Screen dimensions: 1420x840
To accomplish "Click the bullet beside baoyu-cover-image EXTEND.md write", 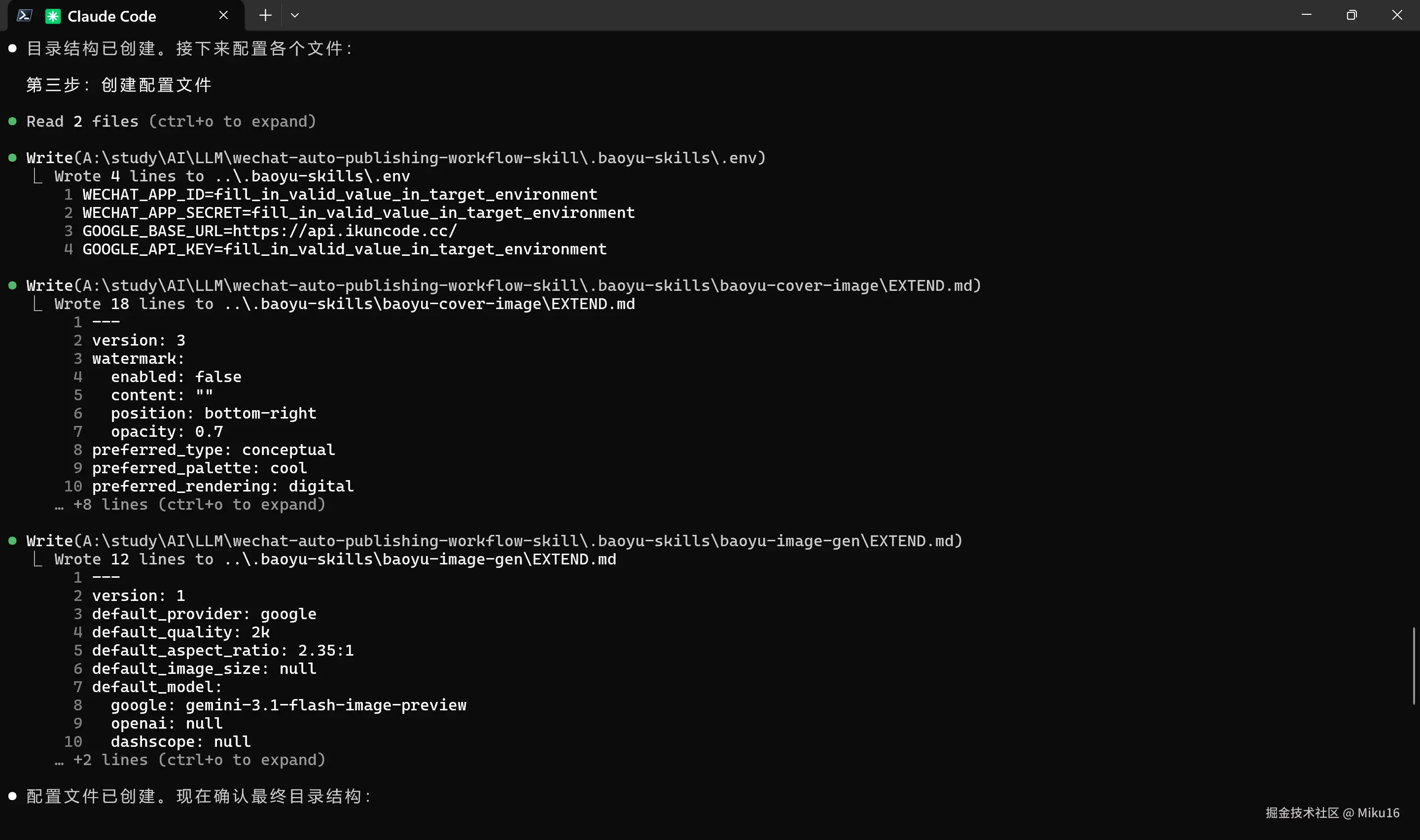I will (12, 286).
